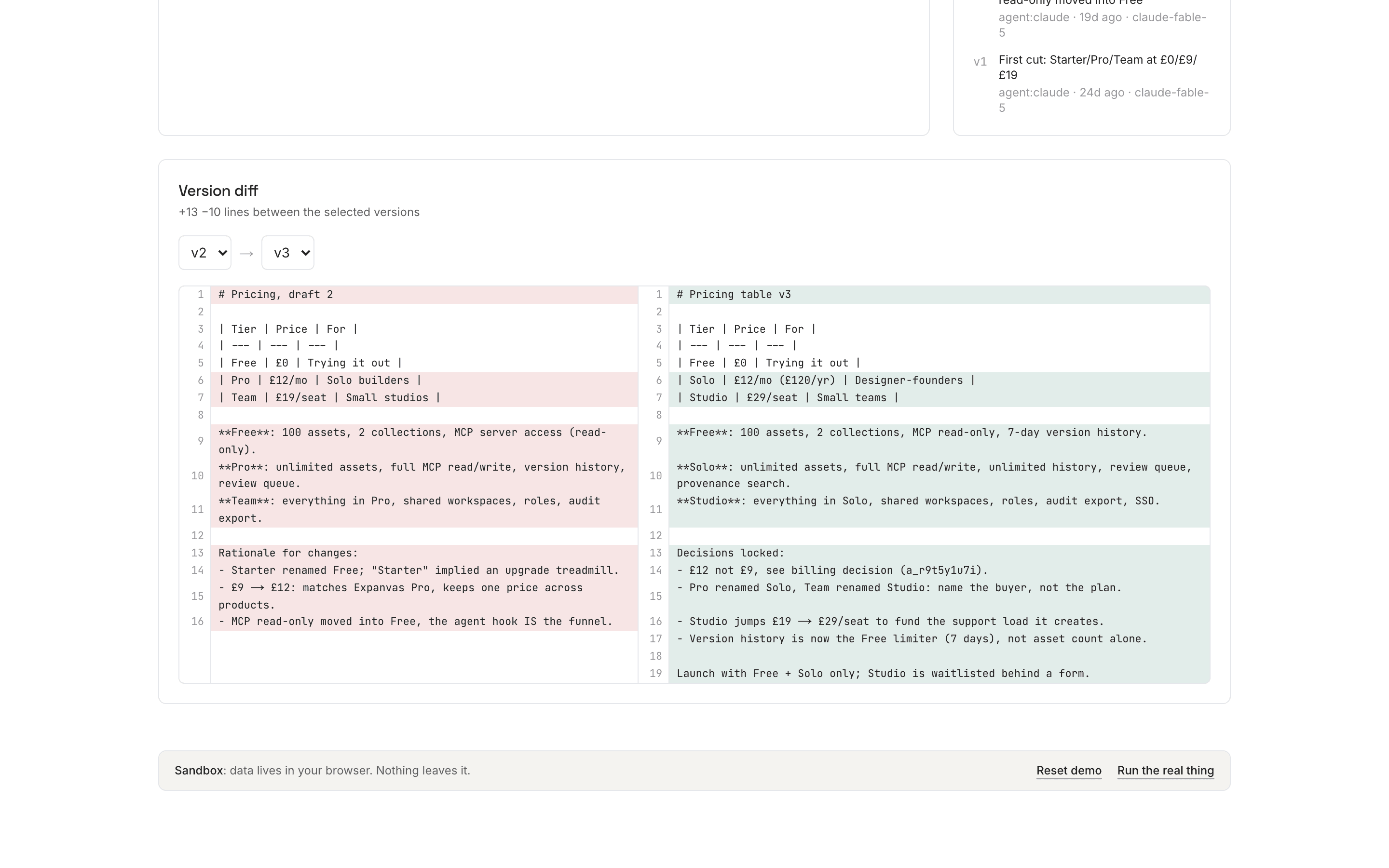The width and height of the screenshot is (1389, 868).
Task: Click the "Decisions locked:" line
Action: [x=939, y=554]
